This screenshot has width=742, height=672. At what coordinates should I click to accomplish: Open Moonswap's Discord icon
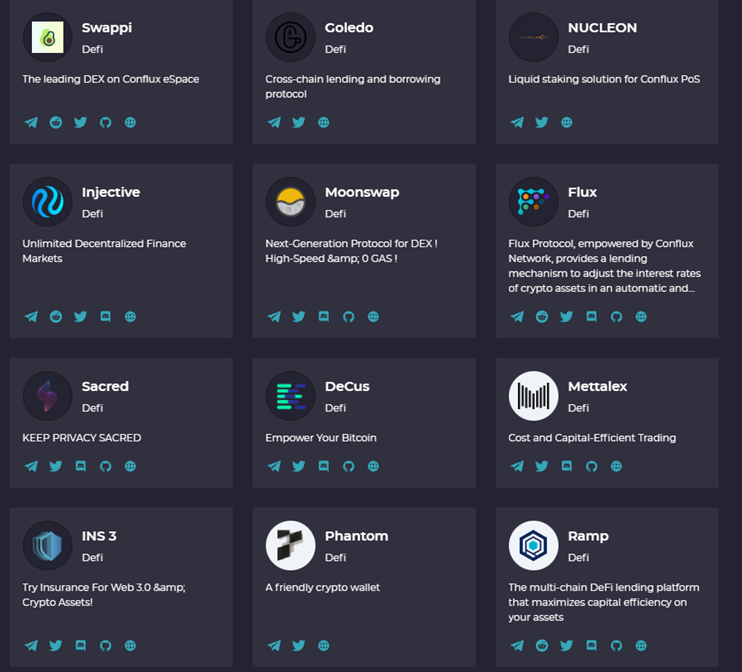(324, 317)
